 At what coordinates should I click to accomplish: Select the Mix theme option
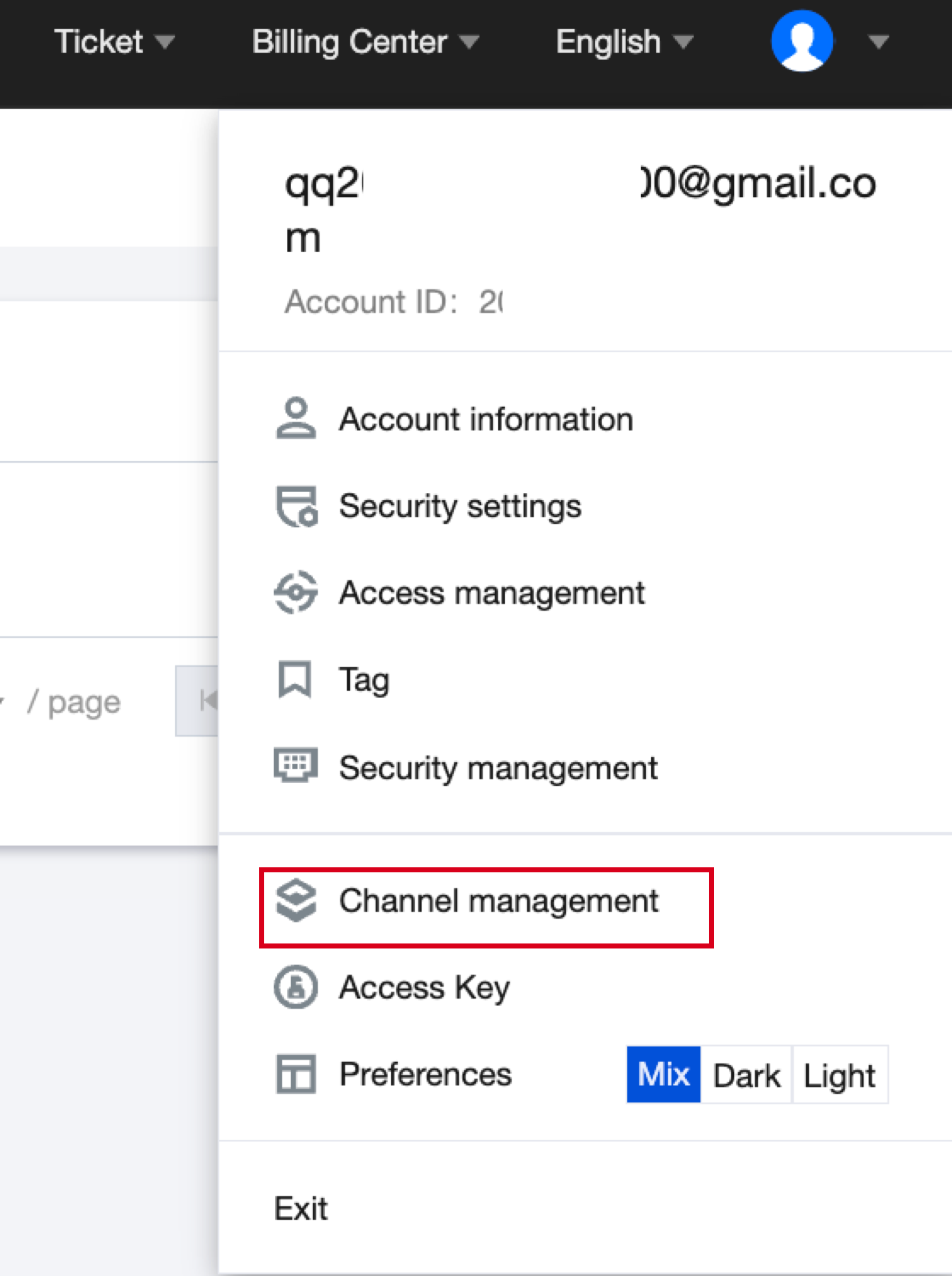(663, 1075)
